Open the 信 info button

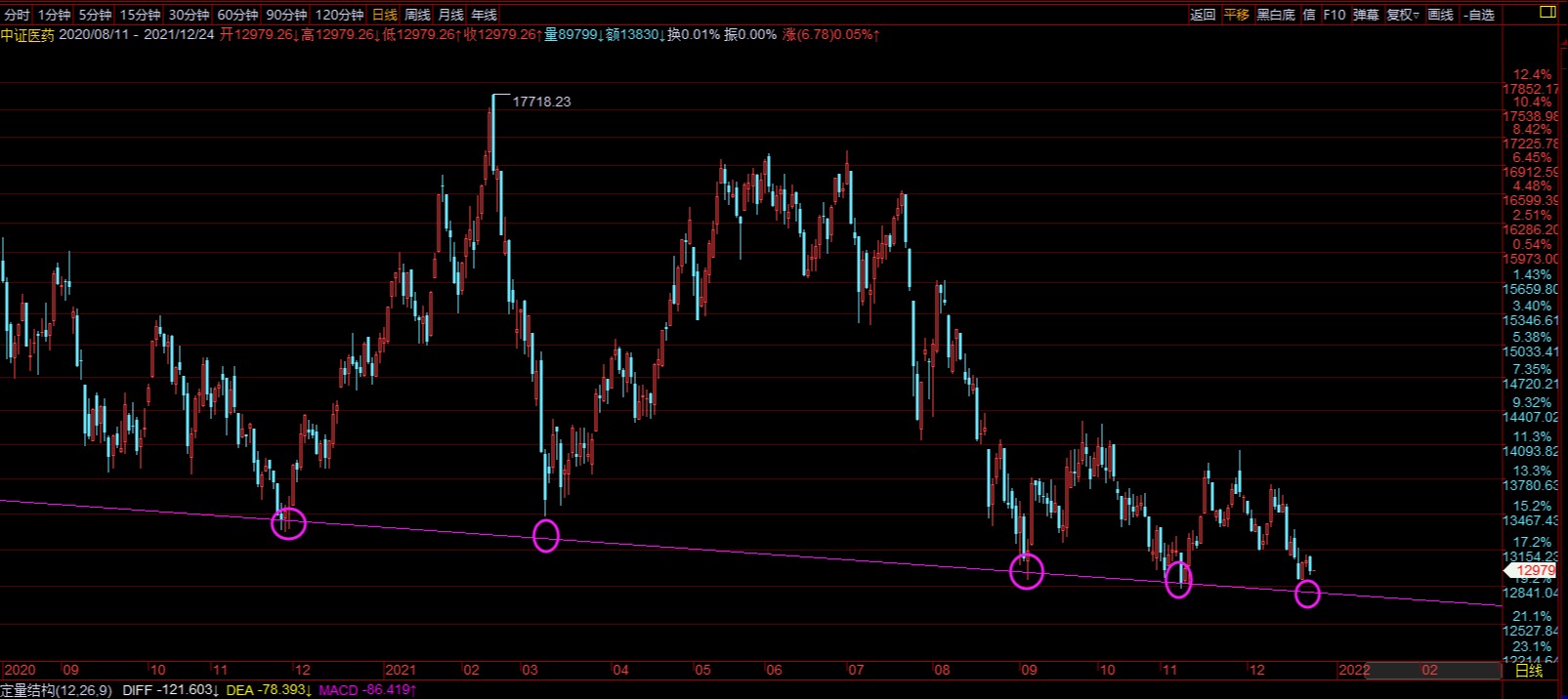click(x=1309, y=15)
